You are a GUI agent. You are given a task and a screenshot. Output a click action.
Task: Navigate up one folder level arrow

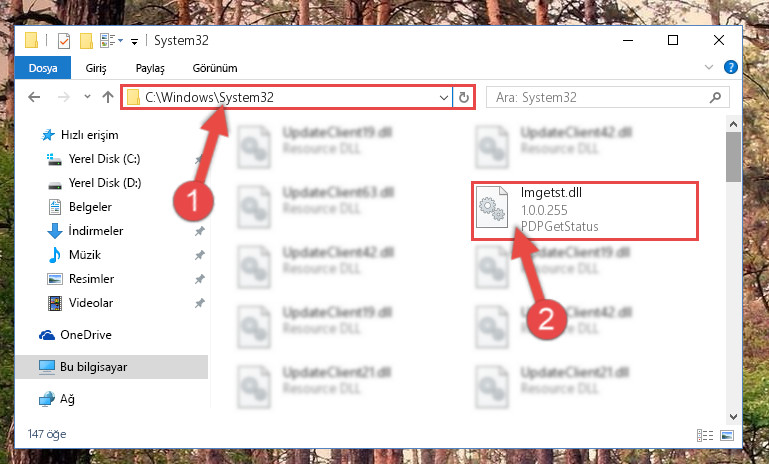click(x=108, y=97)
